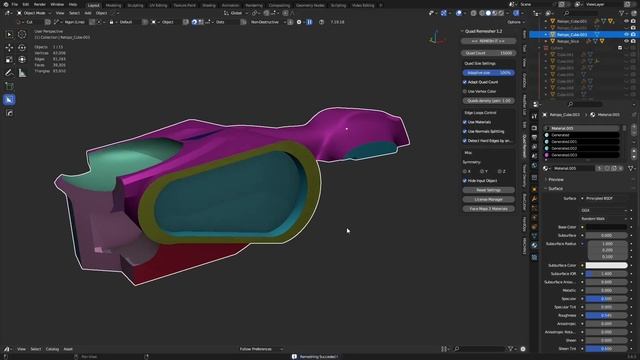Click the blue pause icon in tool header
Image resolution: width=640 pixels, height=360 pixels.
309,22
